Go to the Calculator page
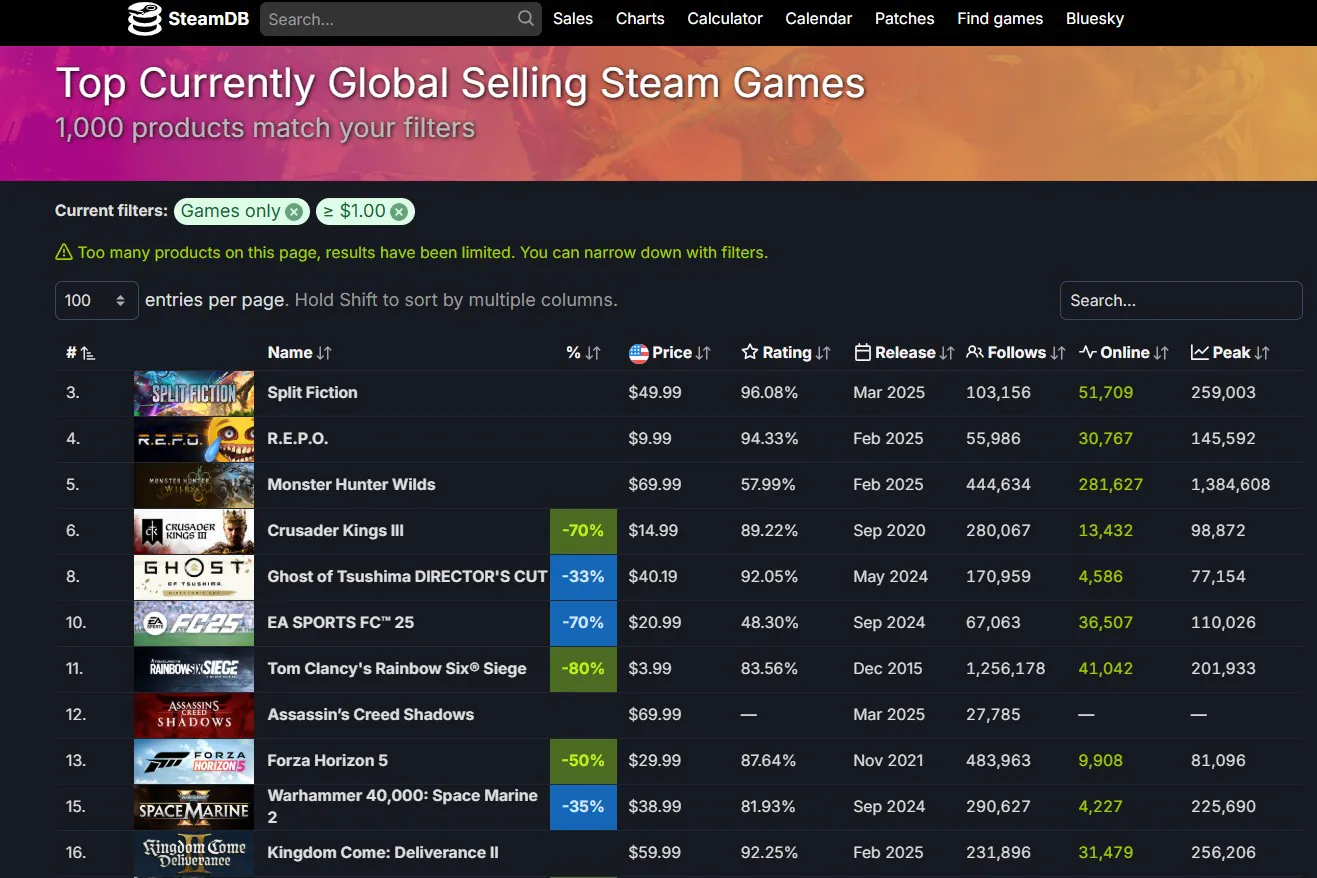Viewport: 1317px width, 878px height. pyautogui.click(x=725, y=18)
